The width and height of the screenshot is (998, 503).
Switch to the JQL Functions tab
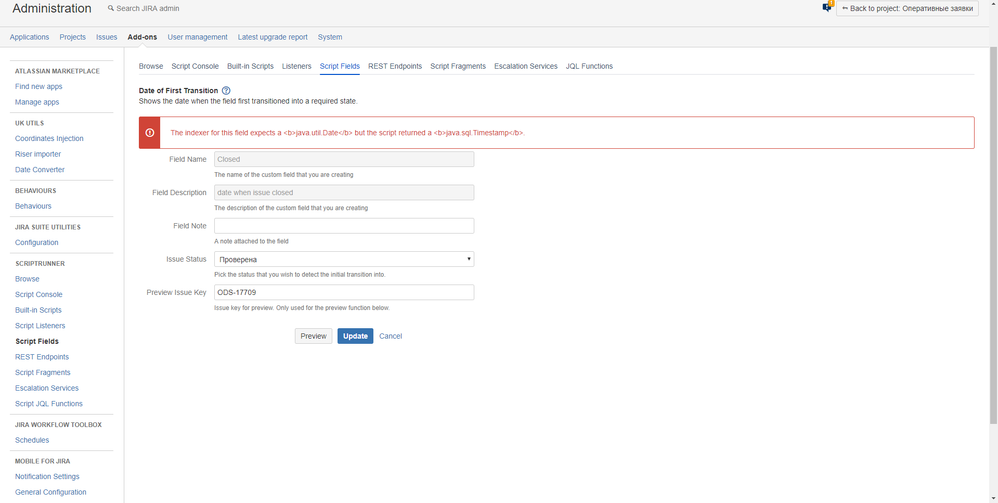(589, 66)
